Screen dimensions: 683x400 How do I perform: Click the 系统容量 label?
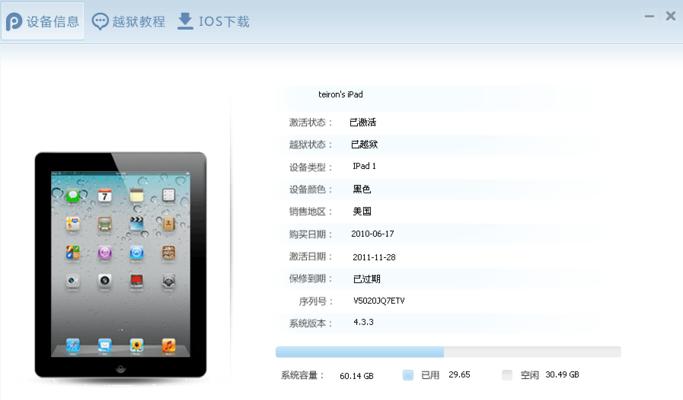click(303, 375)
